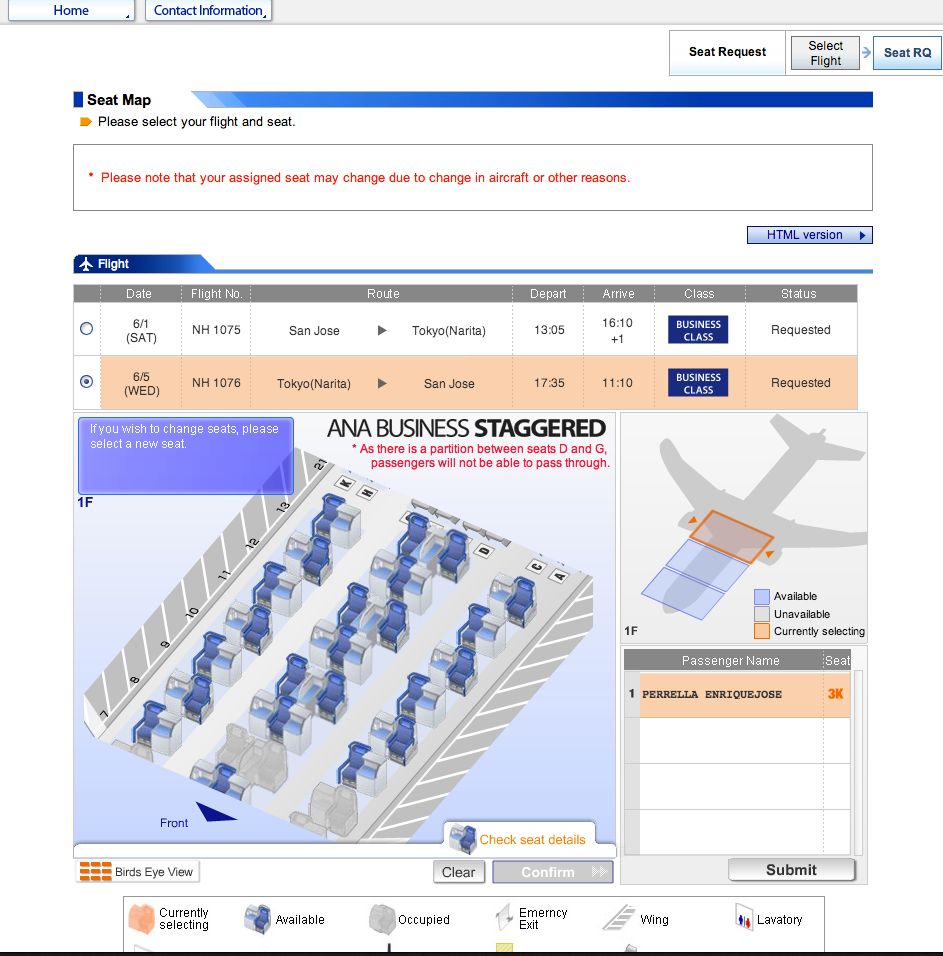This screenshot has height=956, width=943.
Task: Click the passenger list scrollbar
Action: (858, 762)
